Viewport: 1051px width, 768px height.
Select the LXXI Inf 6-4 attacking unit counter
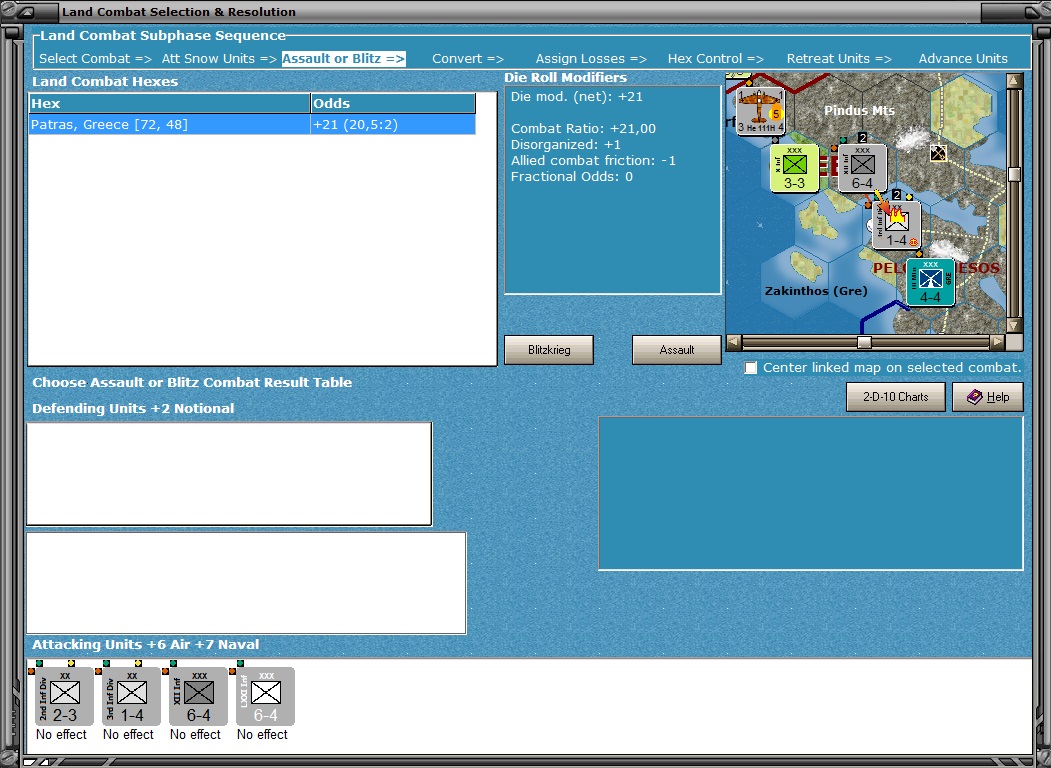pos(265,696)
